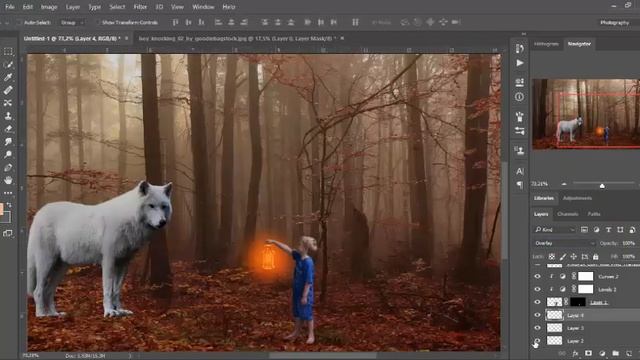This screenshot has height=360, width=640.
Task: Click the Create new layer icon
Action: (629, 353)
